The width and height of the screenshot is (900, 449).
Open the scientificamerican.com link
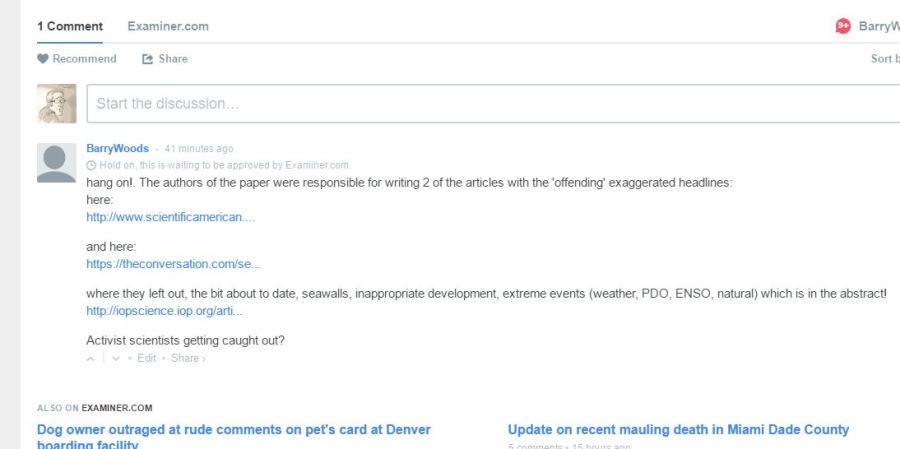171,217
